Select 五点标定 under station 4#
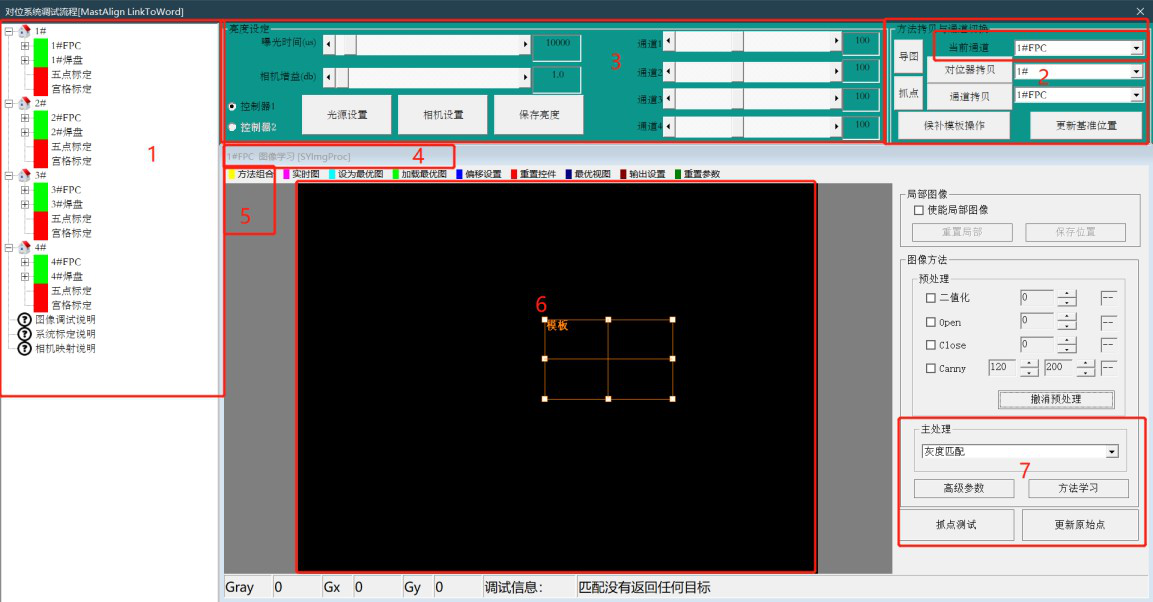The image size is (1153, 602). pos(71,291)
